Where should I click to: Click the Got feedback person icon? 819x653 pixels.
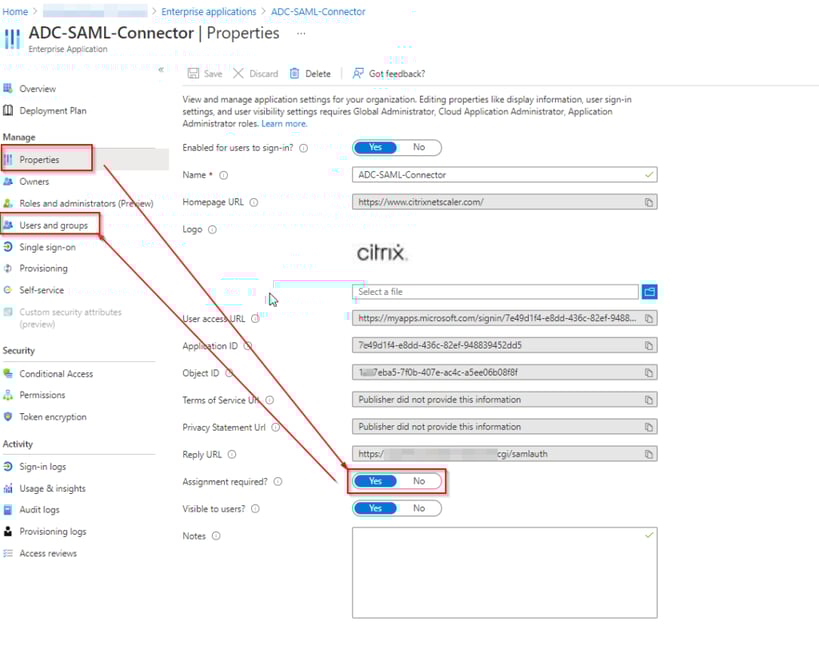point(358,74)
